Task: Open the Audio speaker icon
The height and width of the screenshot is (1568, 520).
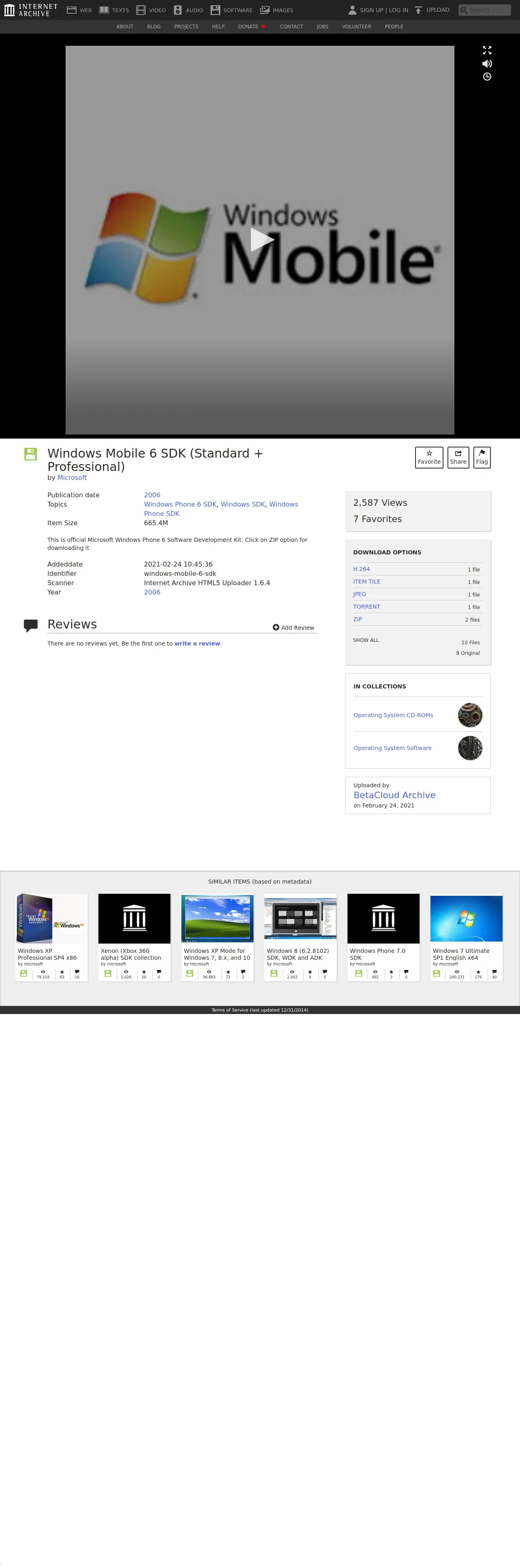Action: click(178, 10)
